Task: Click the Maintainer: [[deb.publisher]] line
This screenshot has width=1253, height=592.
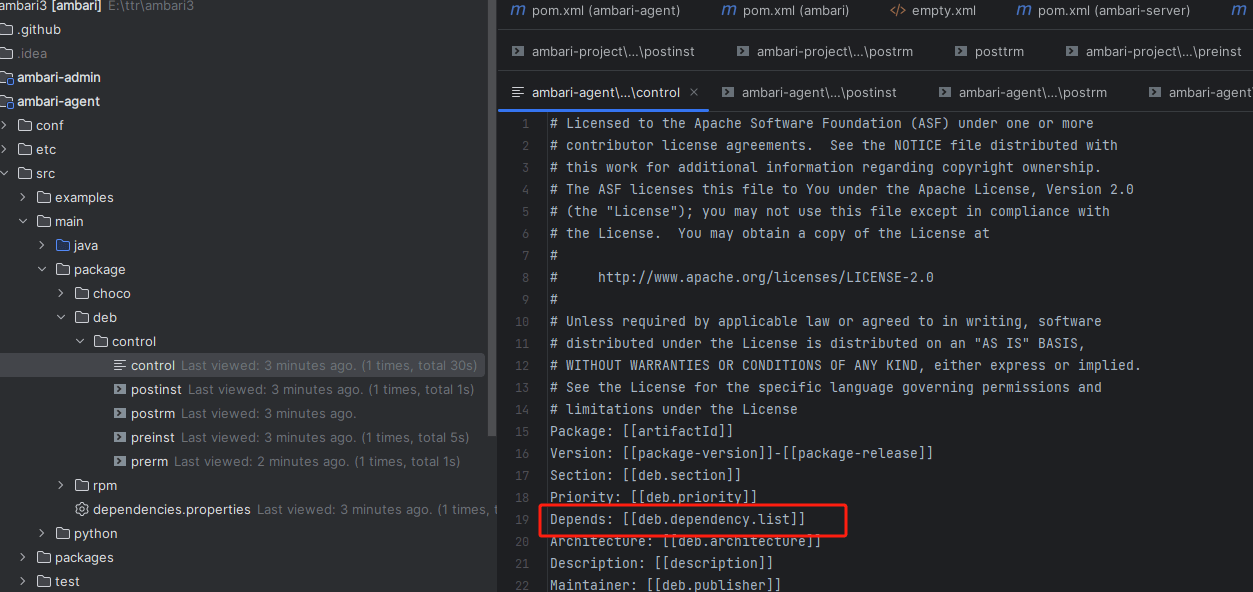Action: 665,585
